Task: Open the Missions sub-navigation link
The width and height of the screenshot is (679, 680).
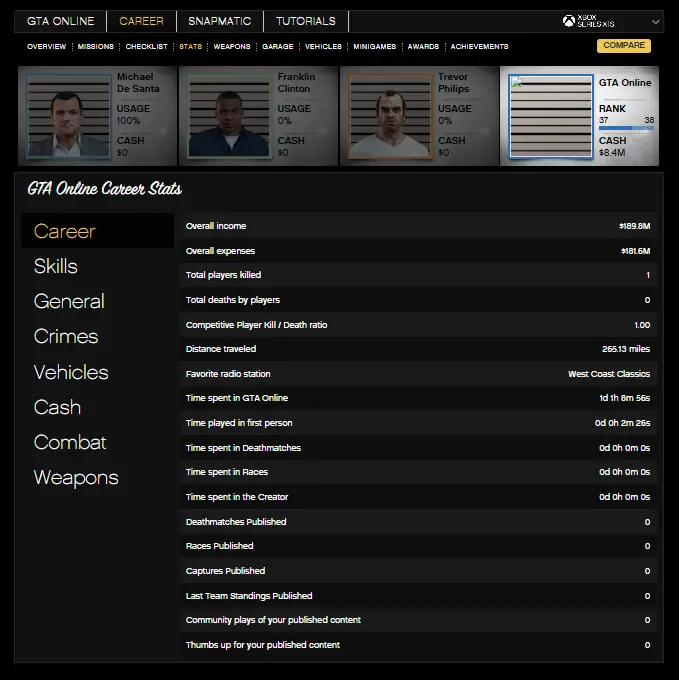Action: (x=96, y=46)
